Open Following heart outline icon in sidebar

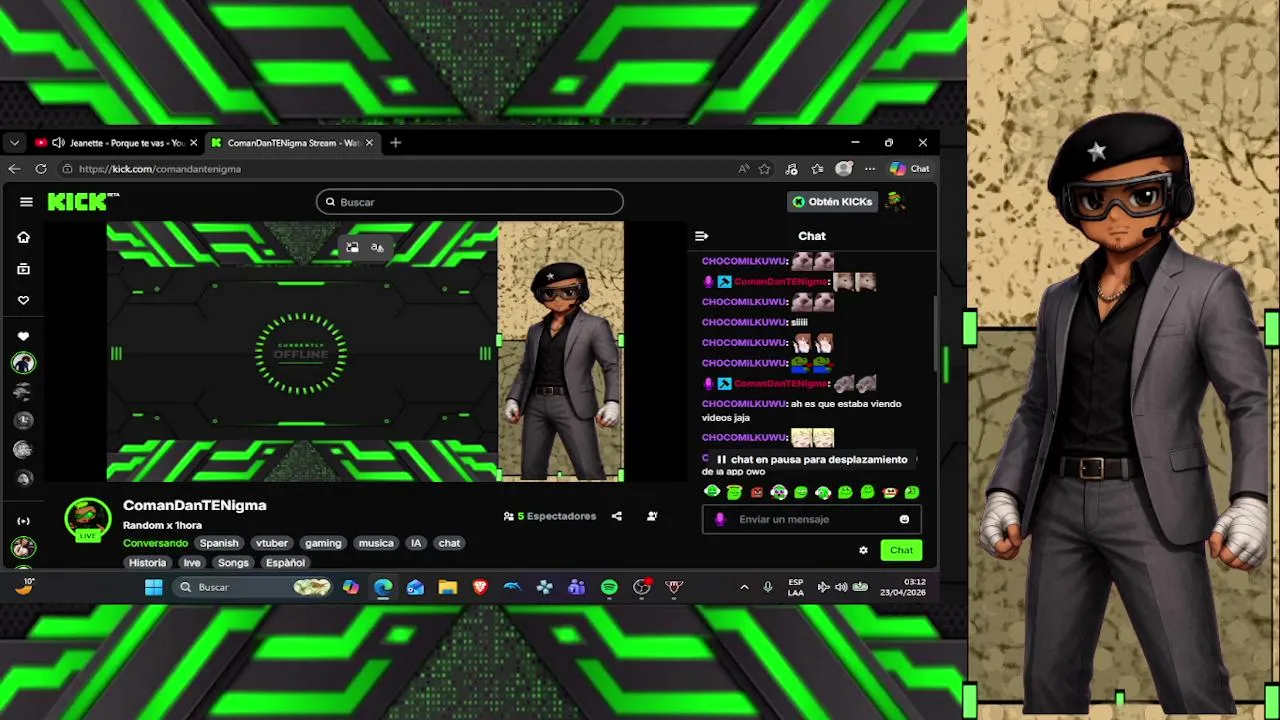coord(23,300)
